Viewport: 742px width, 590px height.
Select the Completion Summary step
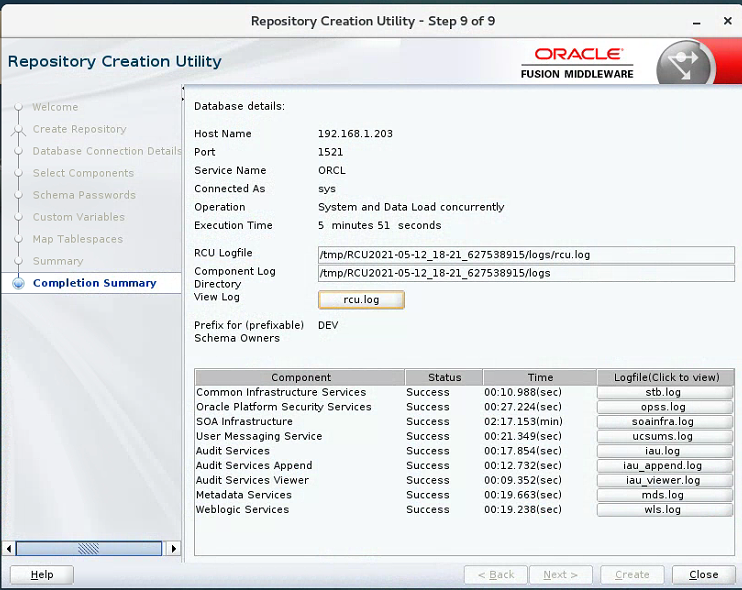95,283
